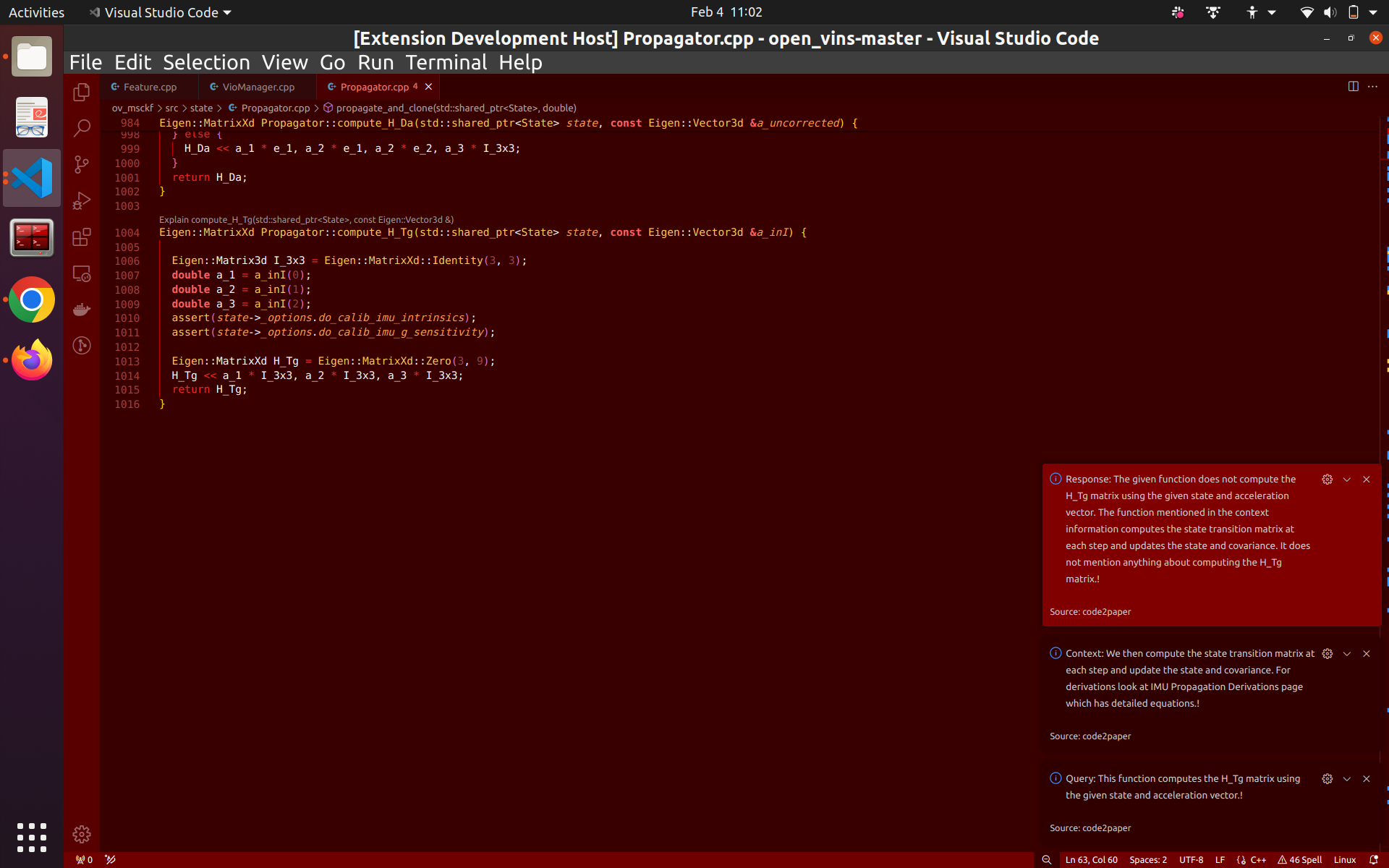Open Remote Explorer view

click(82, 273)
